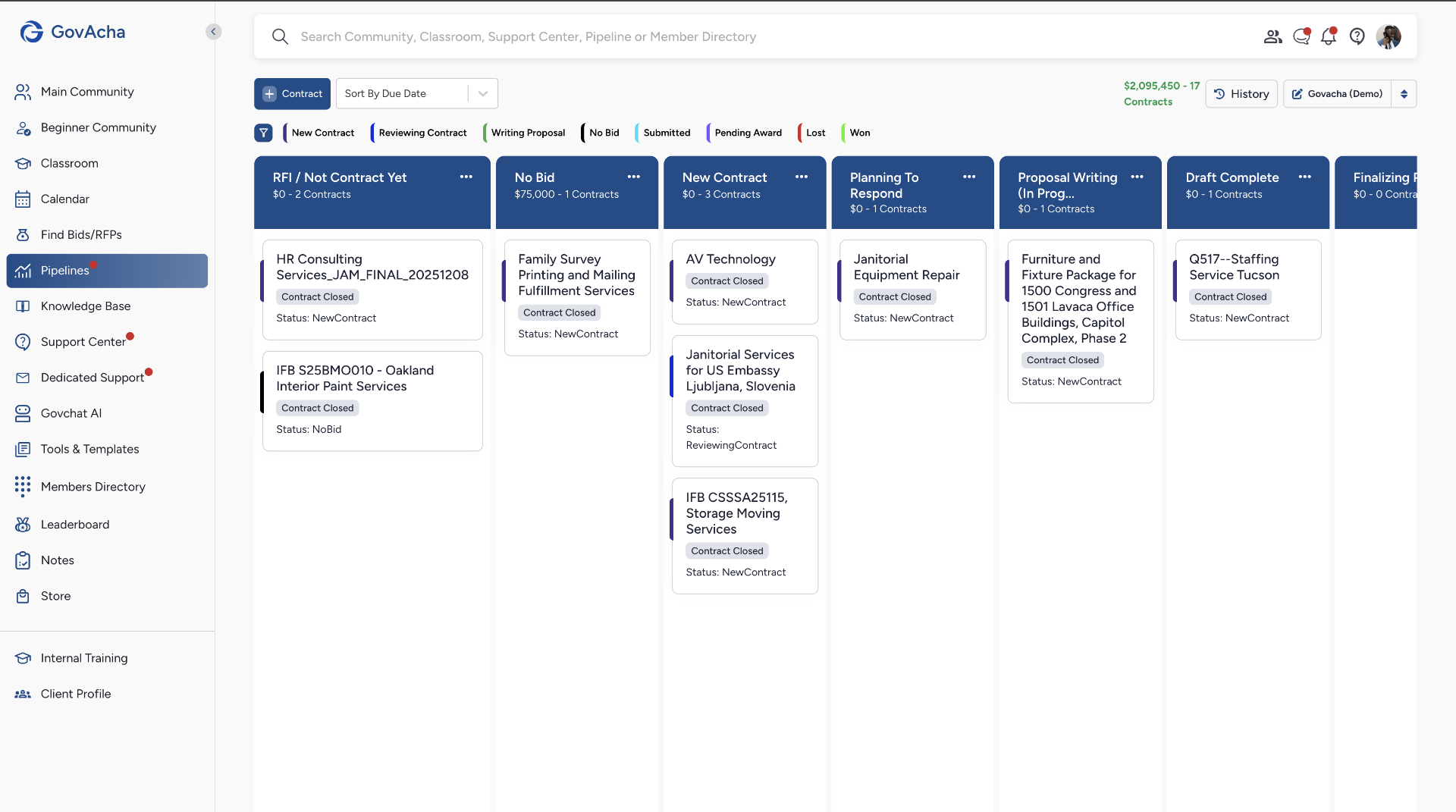This screenshot has height=812, width=1456.
Task: Open the members icon in the top bar
Action: click(1272, 36)
